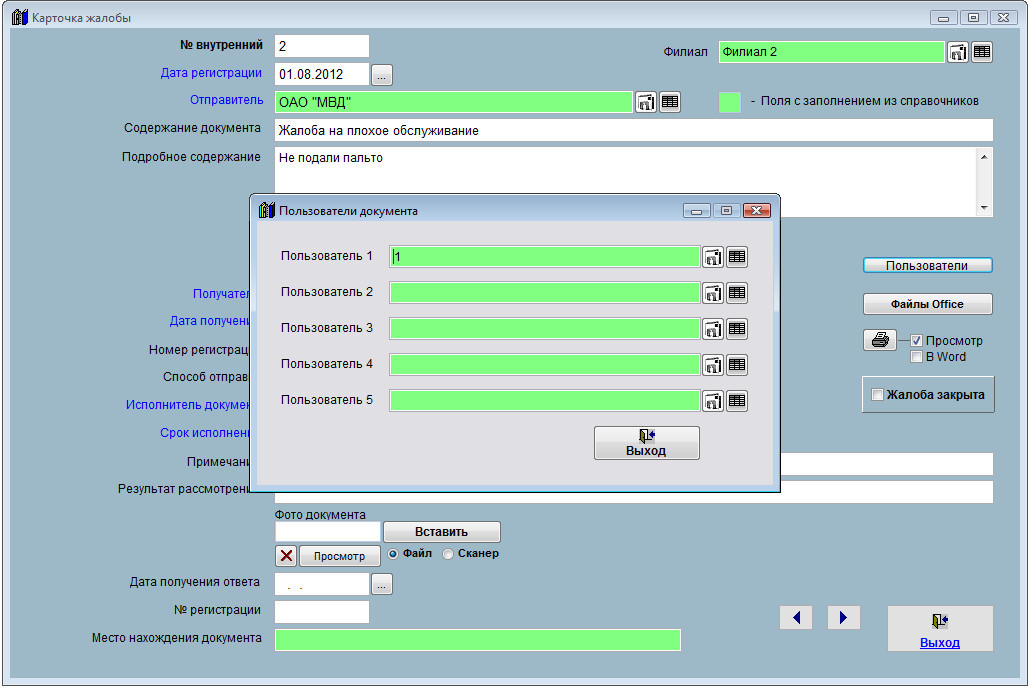Click table list icon for Пользователь 2
This screenshot has width=1030, height=688.
click(x=737, y=293)
